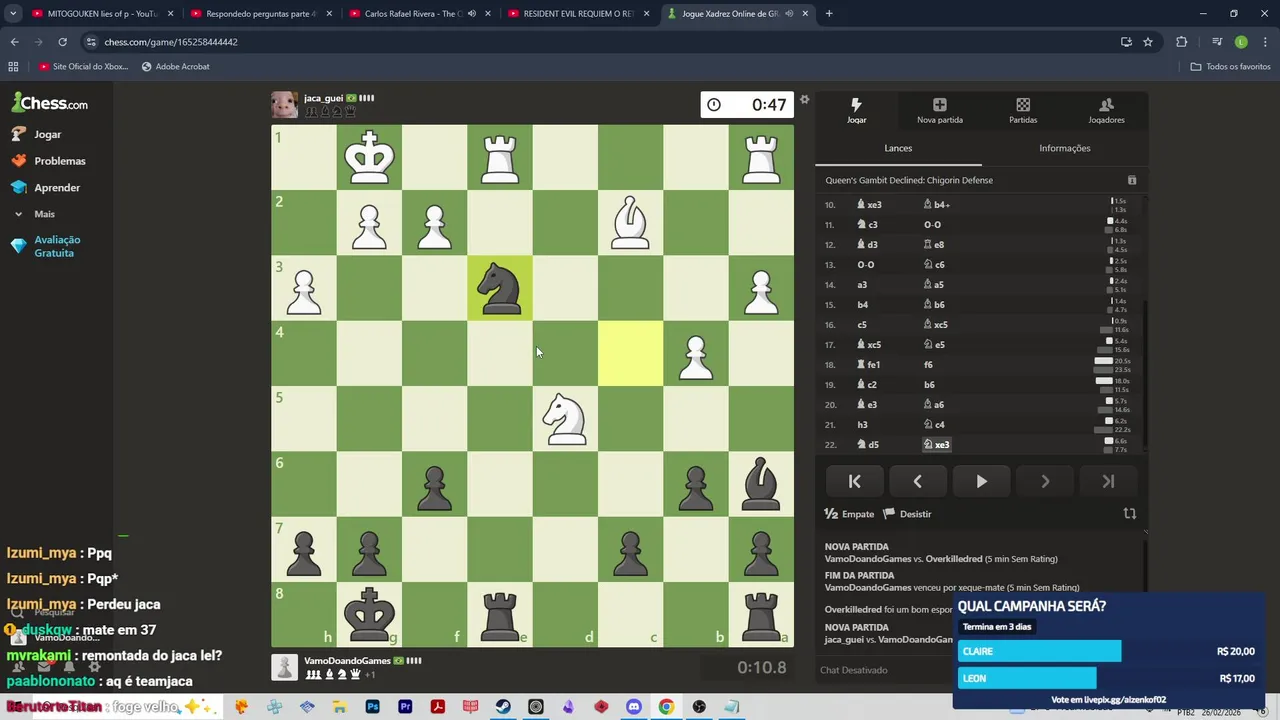Click the address bar URL
The height and width of the screenshot is (720, 1280).
point(171,42)
